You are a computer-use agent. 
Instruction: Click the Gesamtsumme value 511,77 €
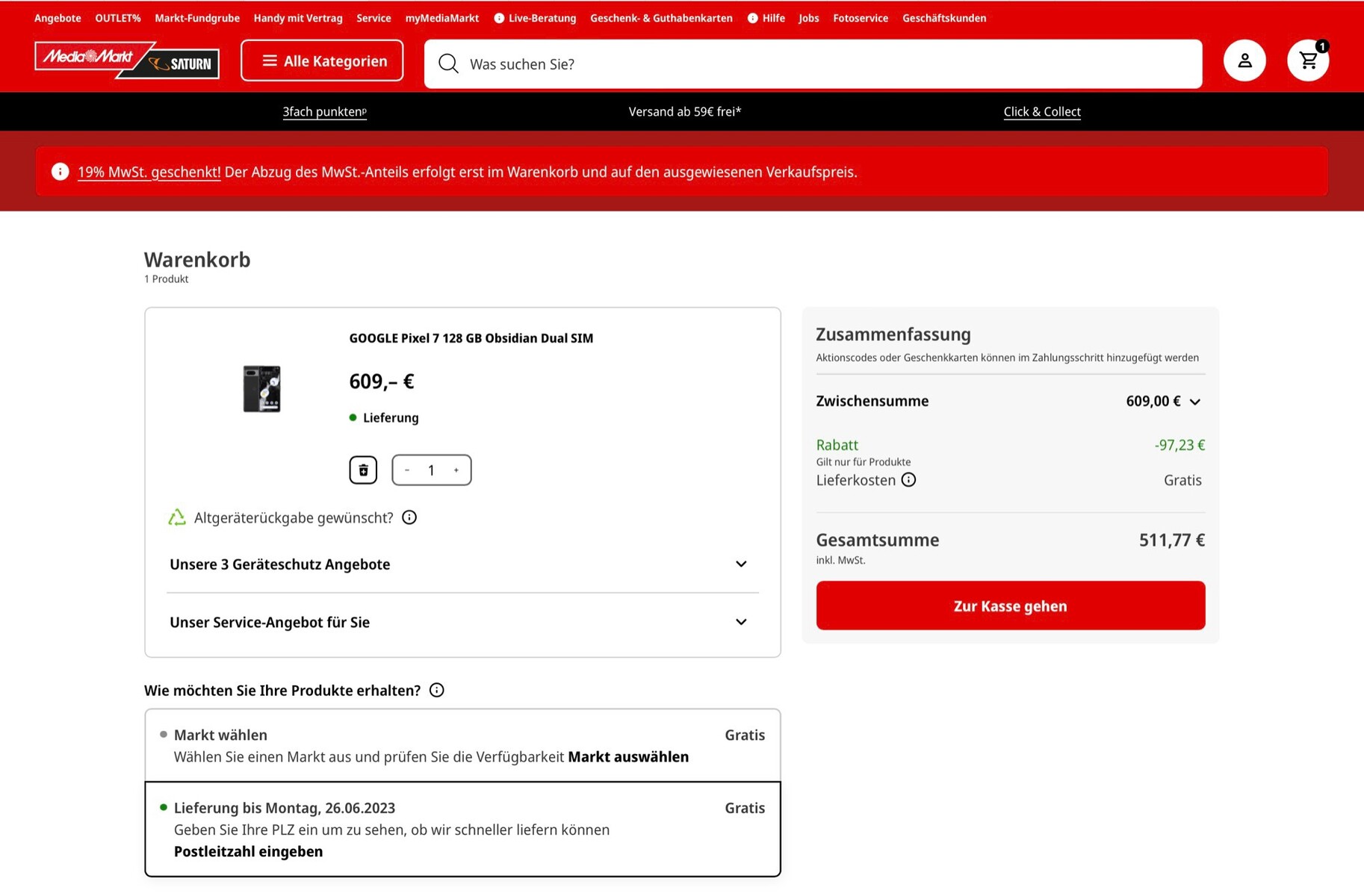(1171, 540)
